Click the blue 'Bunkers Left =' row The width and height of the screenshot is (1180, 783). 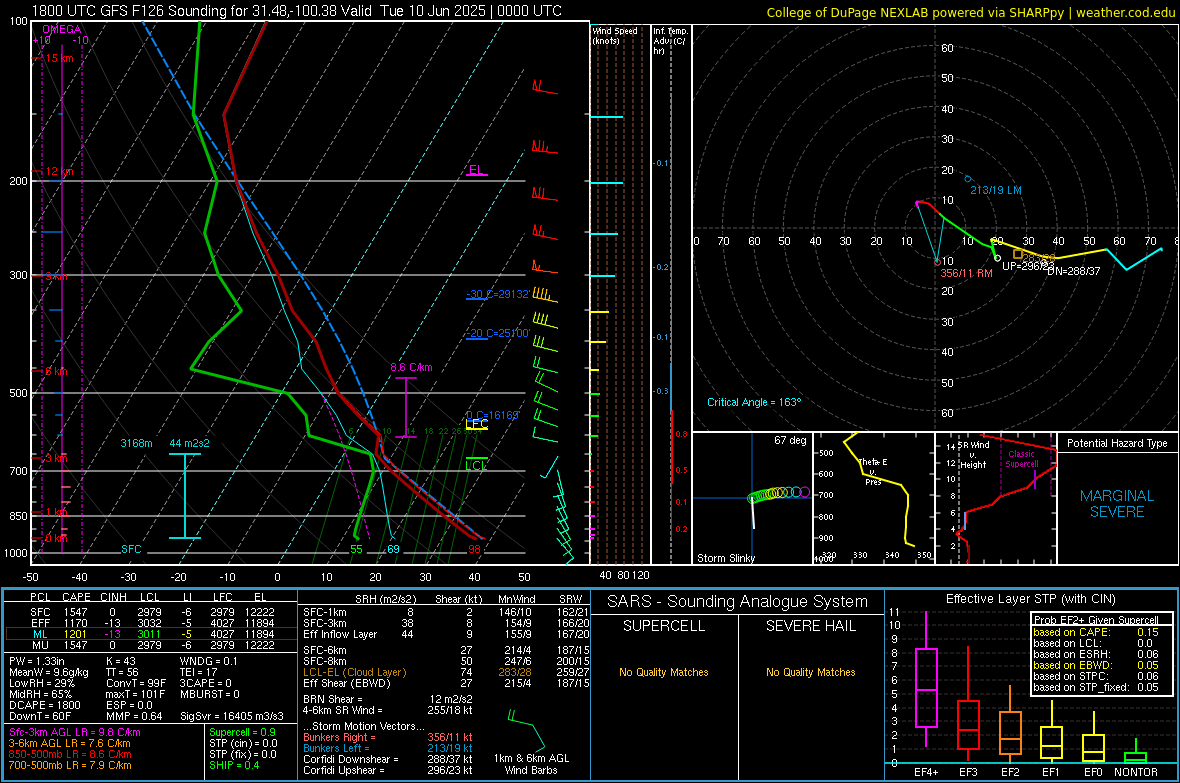tap(388, 748)
